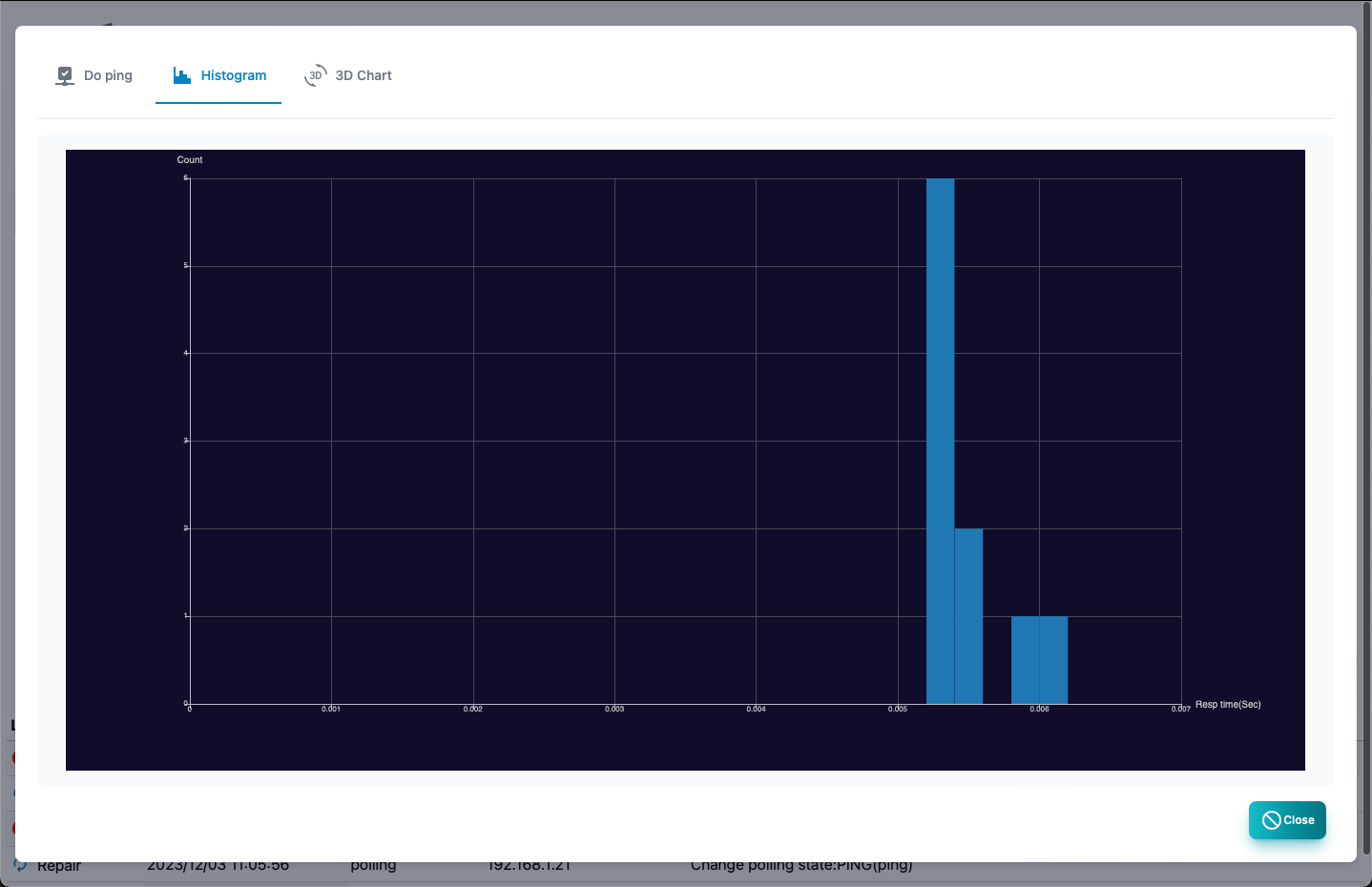The width and height of the screenshot is (1372, 887).
Task: Click the 0.007 x-axis tick label
Action: [x=1181, y=710]
